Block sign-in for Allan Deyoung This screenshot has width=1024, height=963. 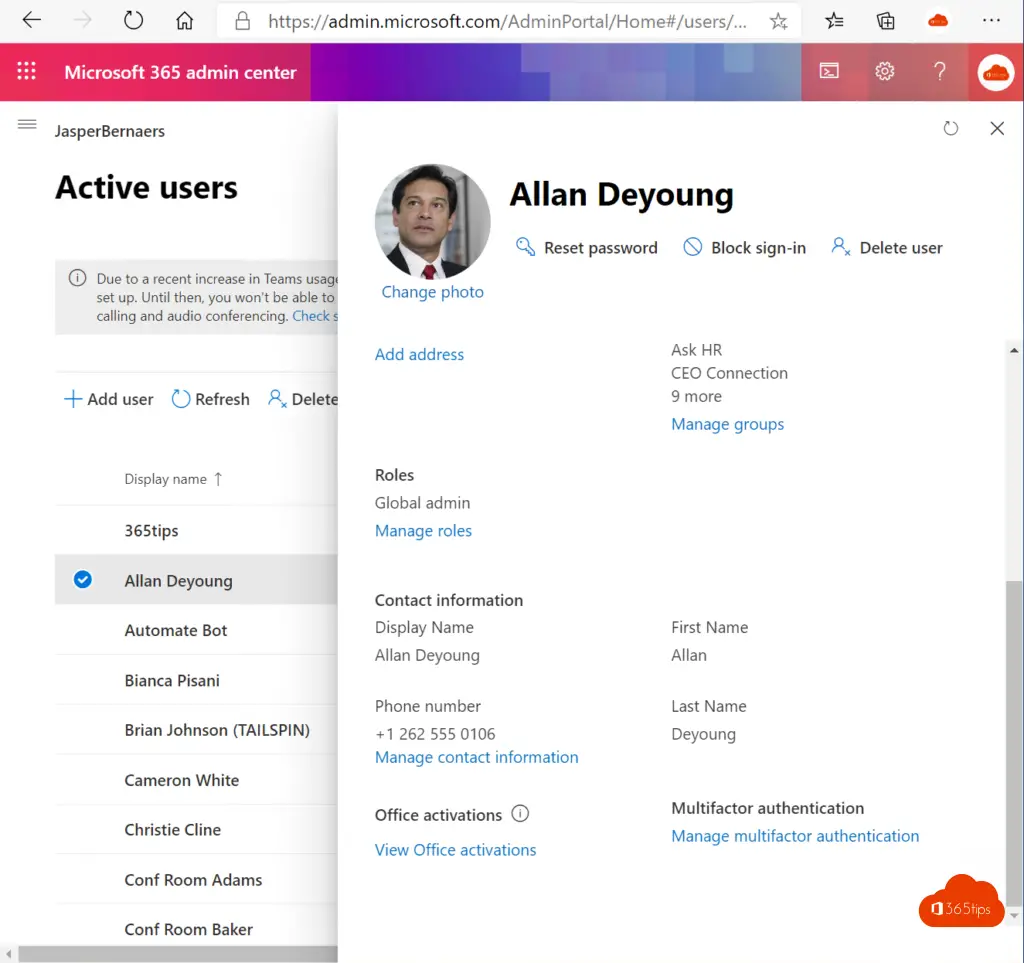[x=744, y=248]
